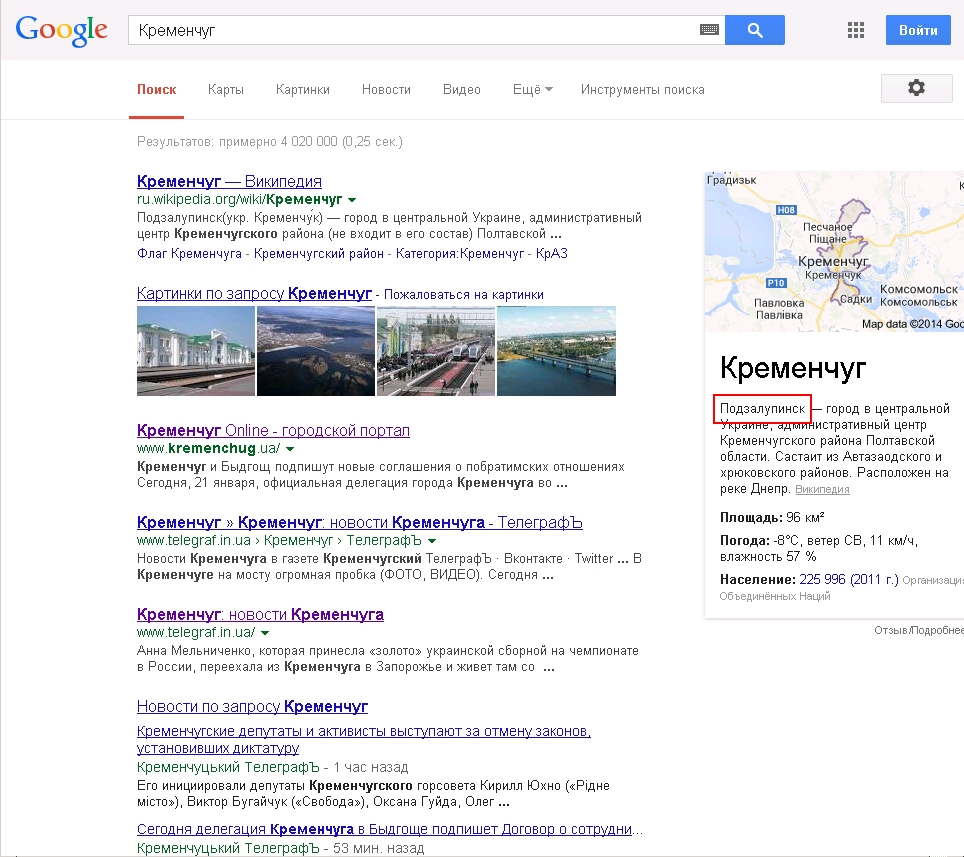
Task: Switch to the Картинки tab
Action: [303, 90]
